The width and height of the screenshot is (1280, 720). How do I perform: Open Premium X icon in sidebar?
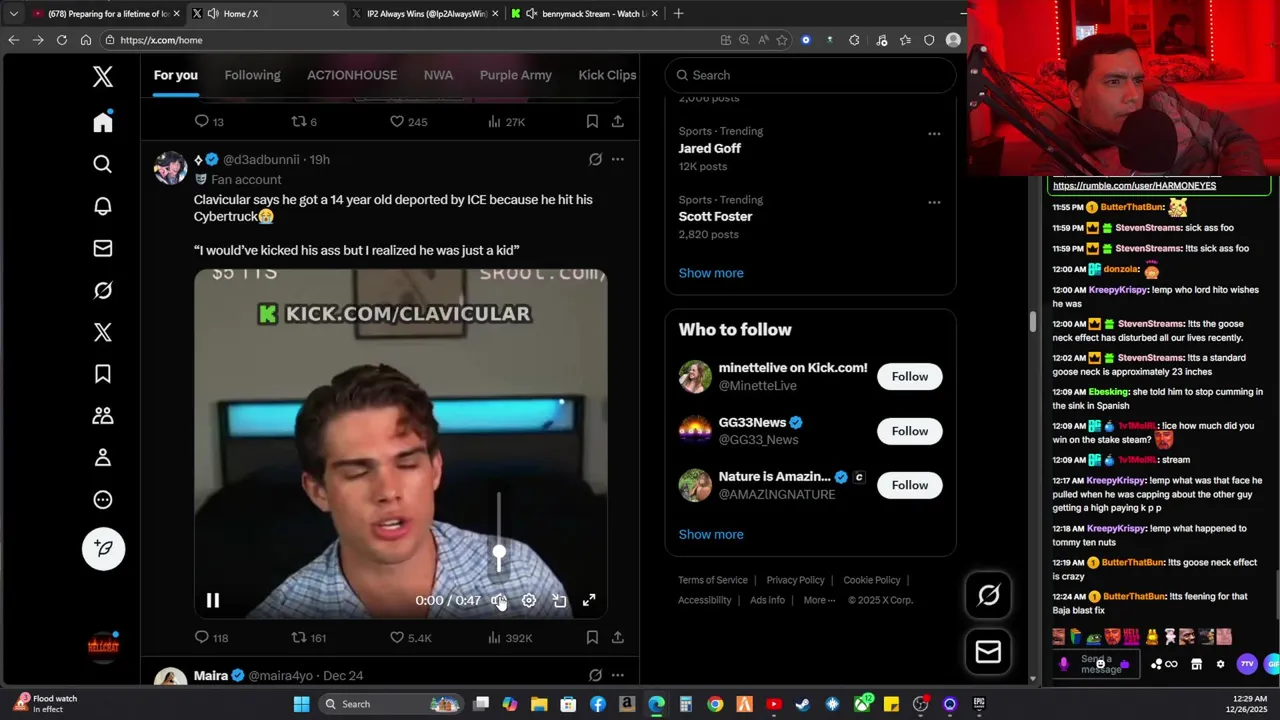[x=103, y=332]
